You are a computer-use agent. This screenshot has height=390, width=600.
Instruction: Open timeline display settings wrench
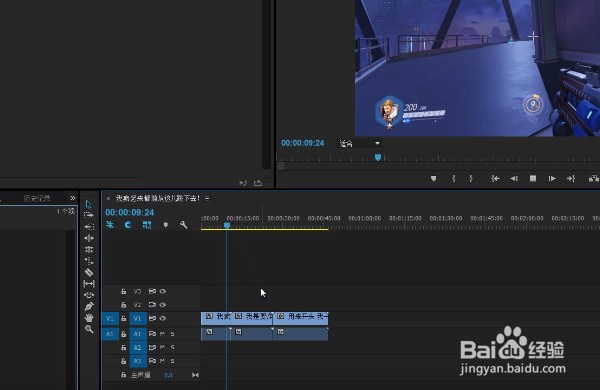(184, 225)
